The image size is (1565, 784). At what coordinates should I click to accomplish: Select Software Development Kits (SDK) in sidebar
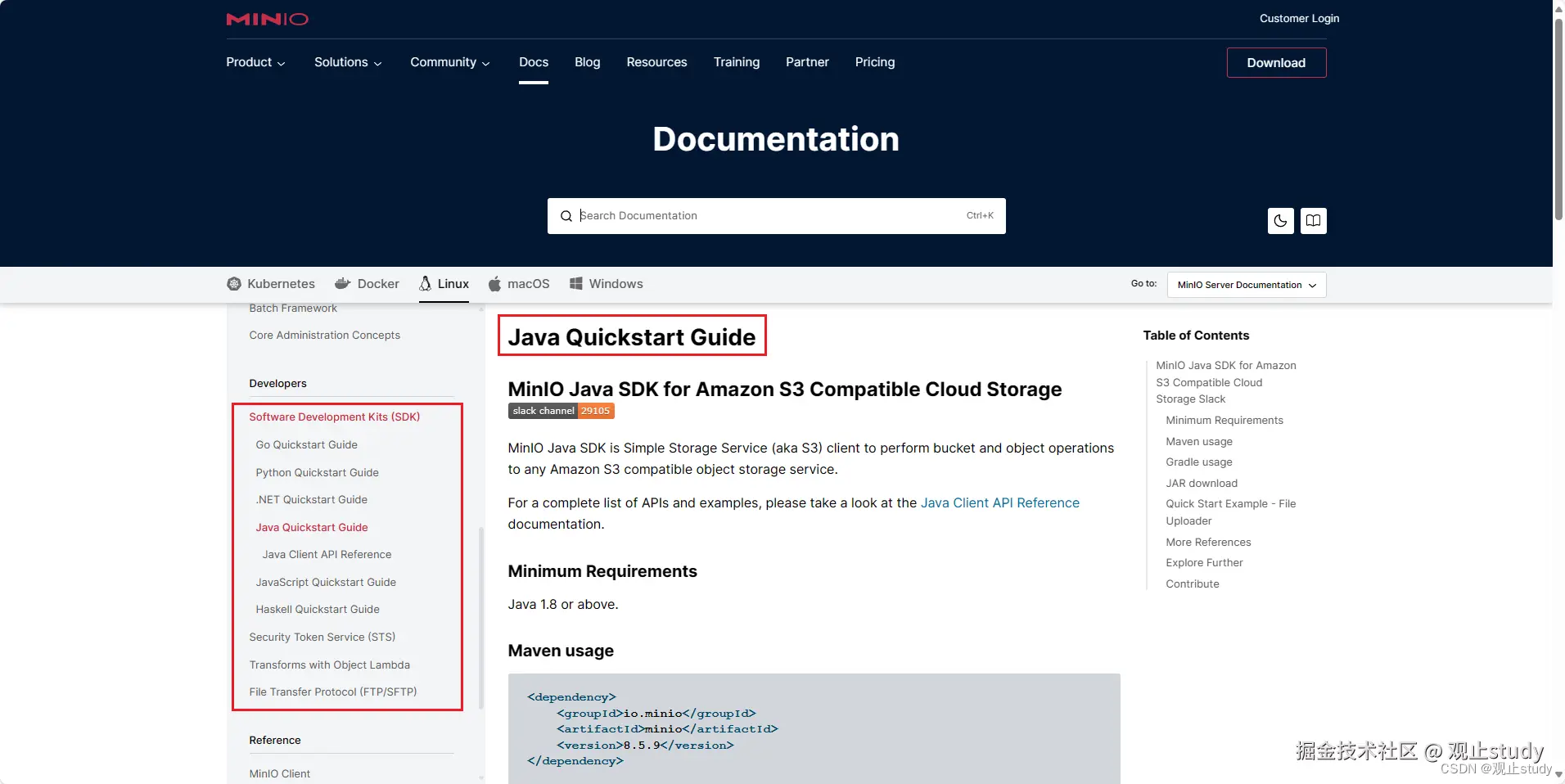[x=334, y=417]
